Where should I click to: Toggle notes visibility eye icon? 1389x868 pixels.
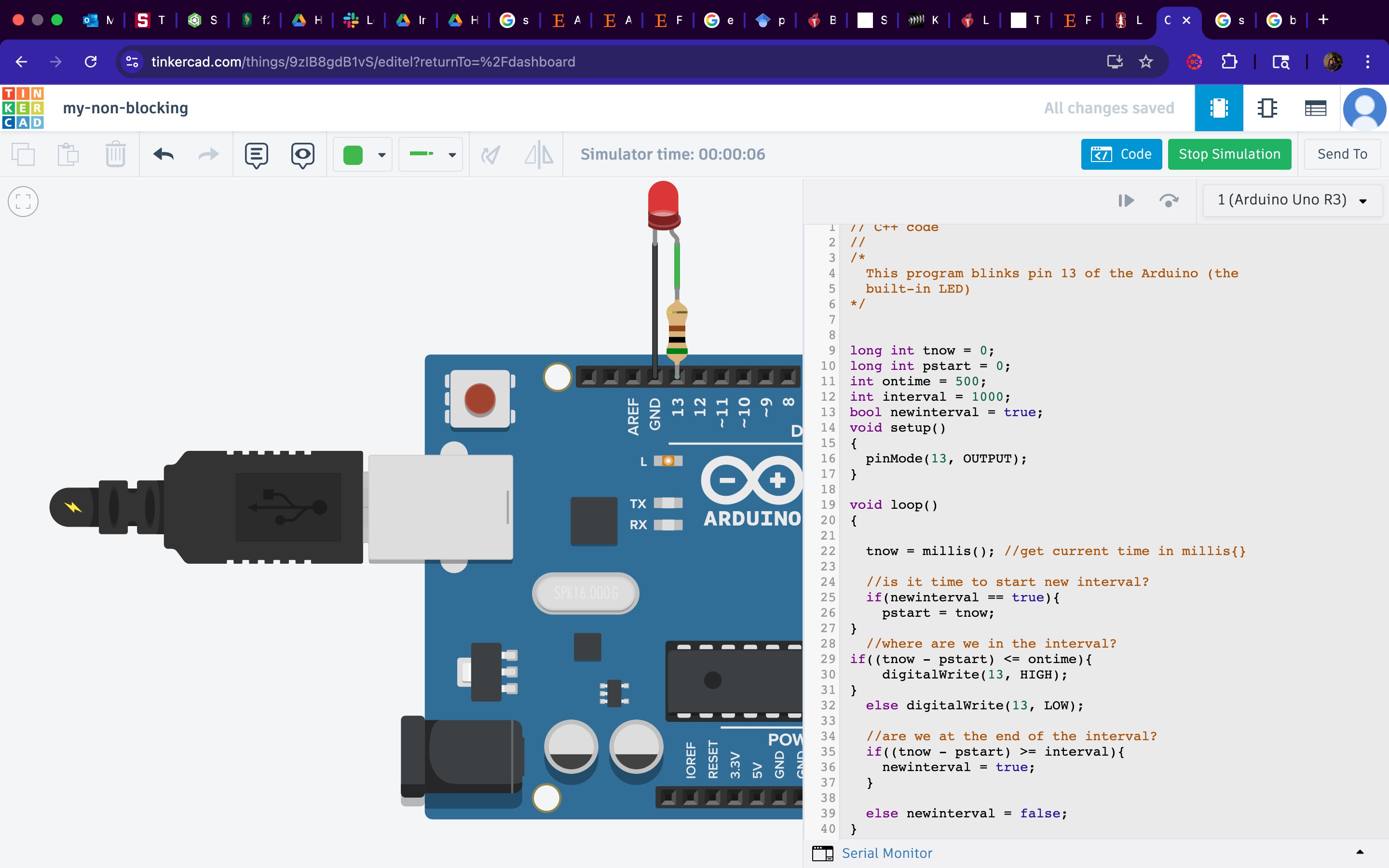(302, 154)
